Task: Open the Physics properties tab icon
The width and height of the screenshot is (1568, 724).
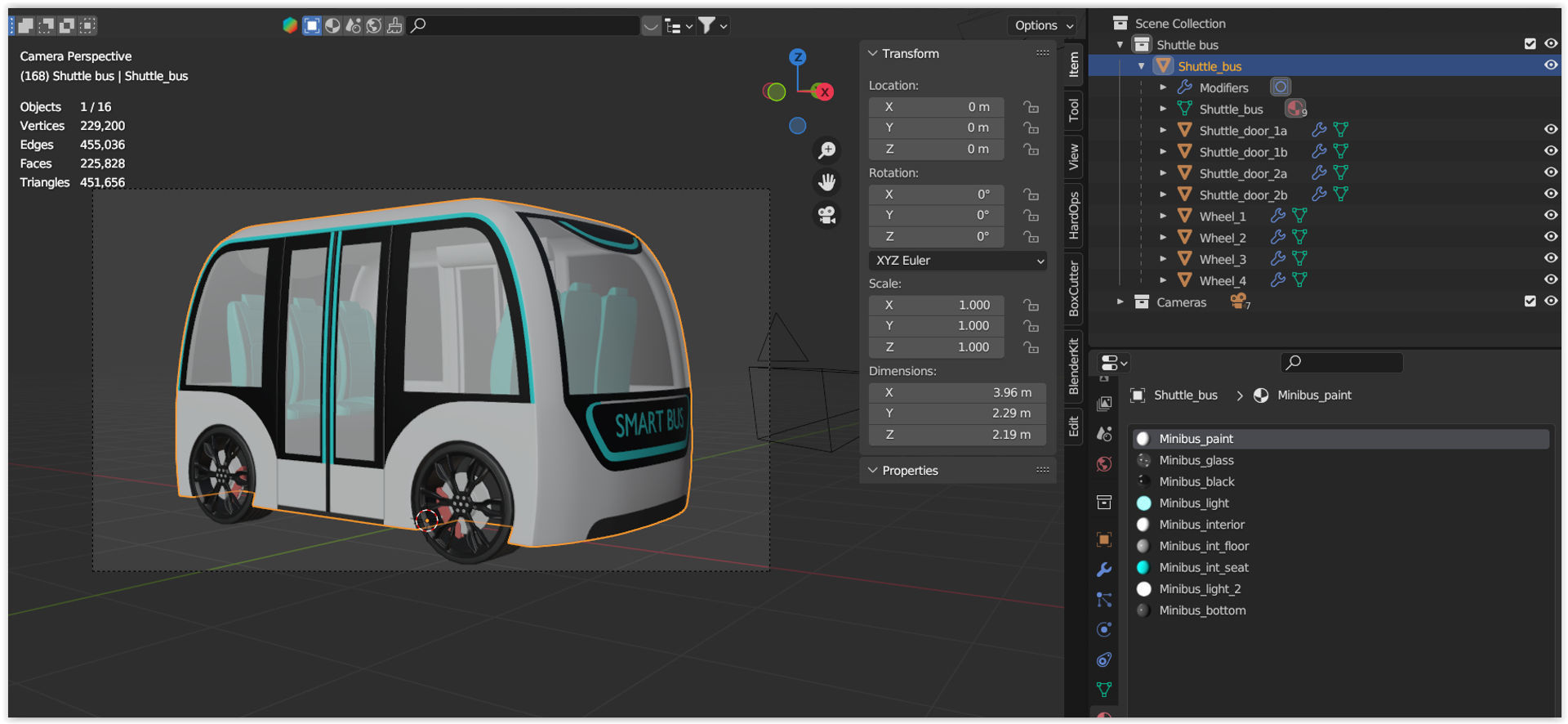Action: (x=1104, y=630)
